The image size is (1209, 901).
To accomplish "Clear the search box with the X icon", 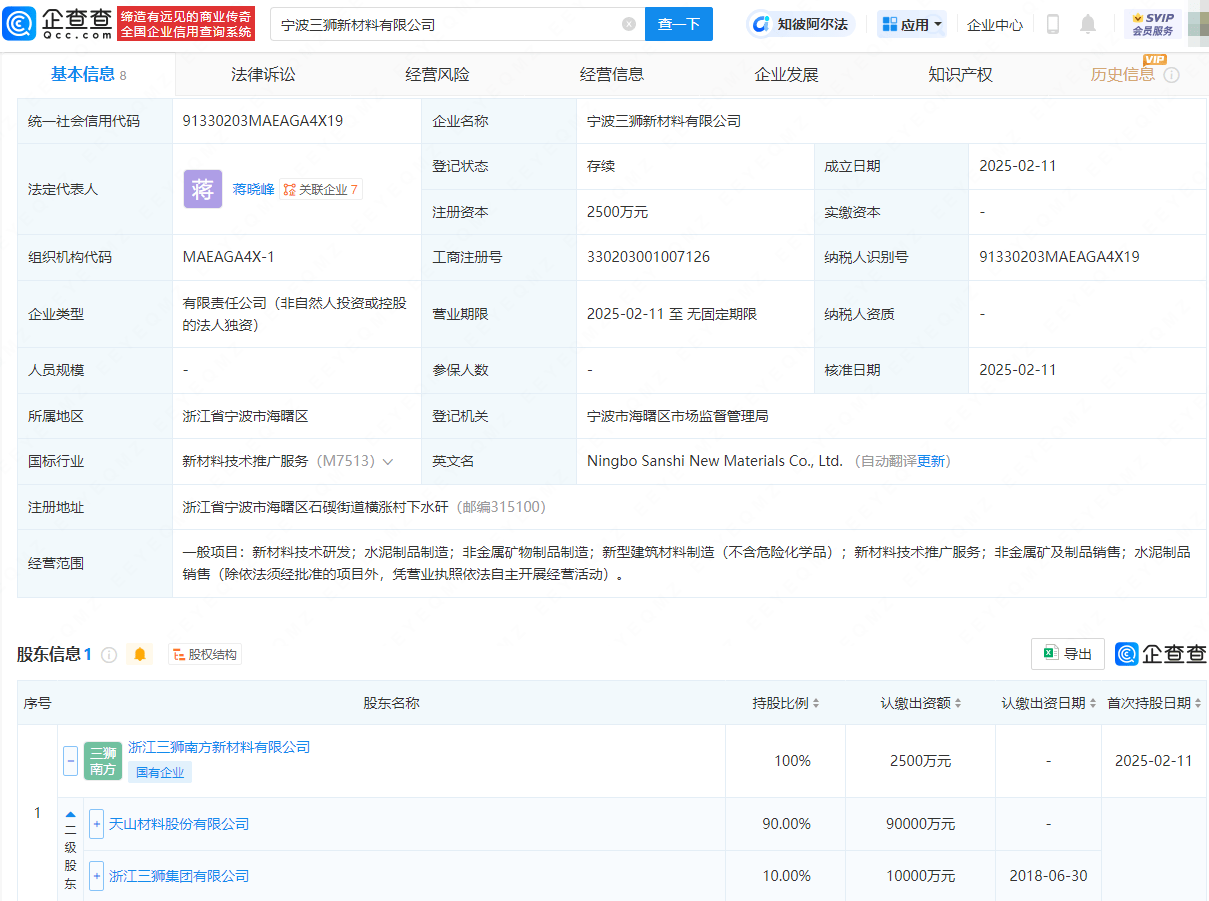I will (x=629, y=24).
